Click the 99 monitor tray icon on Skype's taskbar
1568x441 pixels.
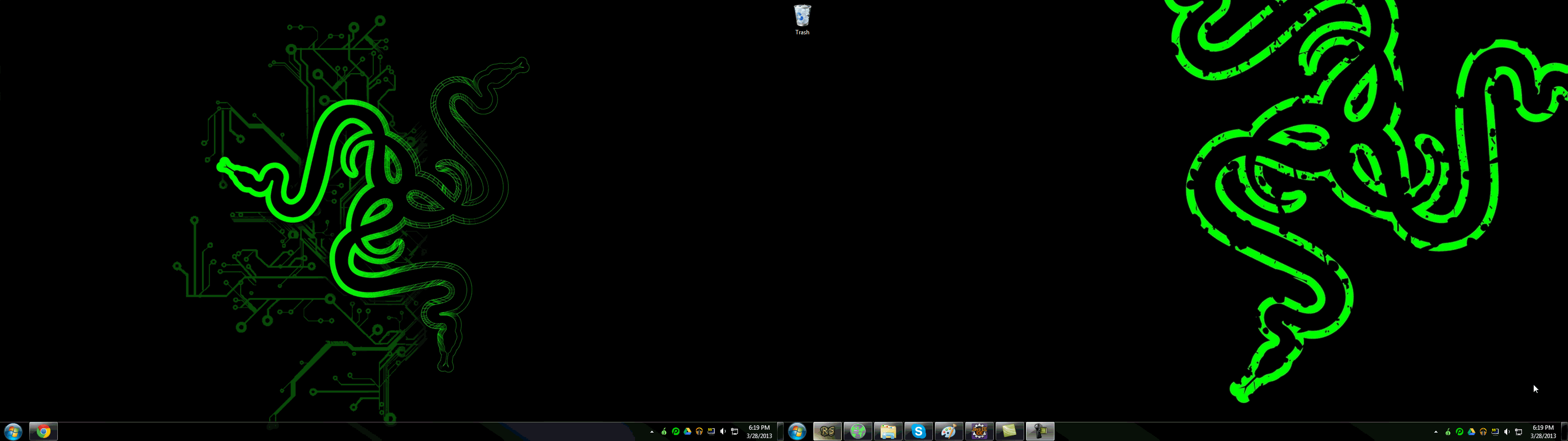[x=1495, y=432]
